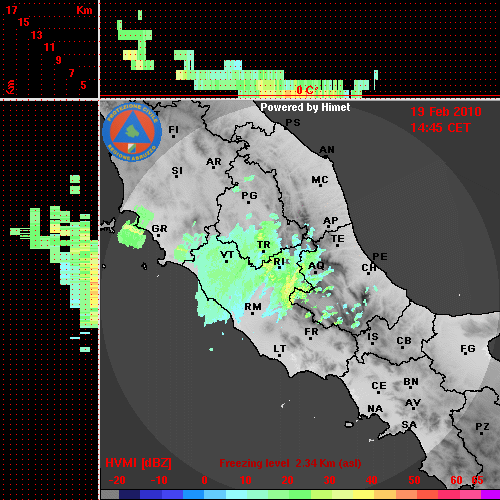
Task: Click the AQ city label
Action: tap(316, 266)
